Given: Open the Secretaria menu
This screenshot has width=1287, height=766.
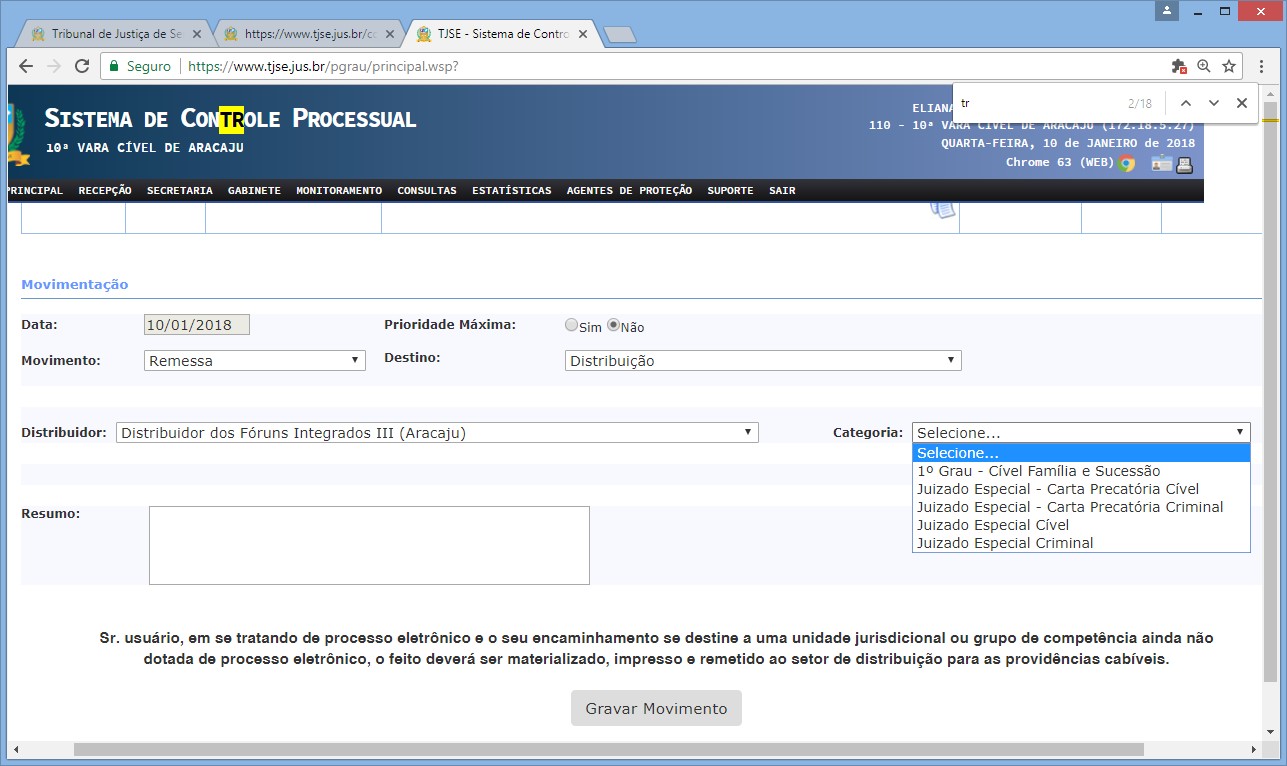Looking at the screenshot, I should 179,190.
